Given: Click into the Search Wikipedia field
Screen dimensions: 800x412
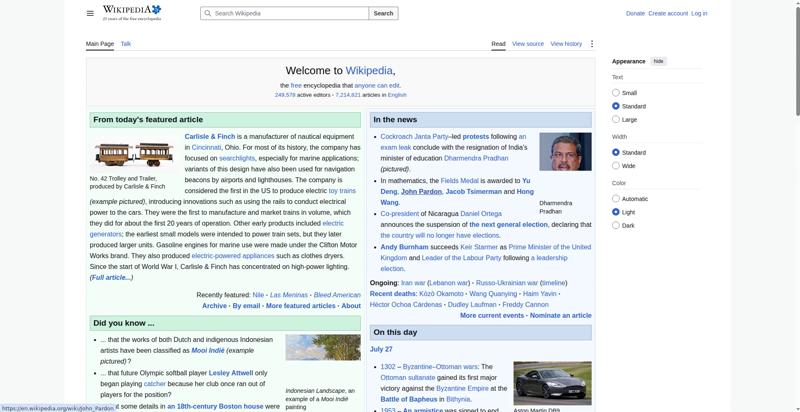Looking at the screenshot, I should click(x=285, y=13).
